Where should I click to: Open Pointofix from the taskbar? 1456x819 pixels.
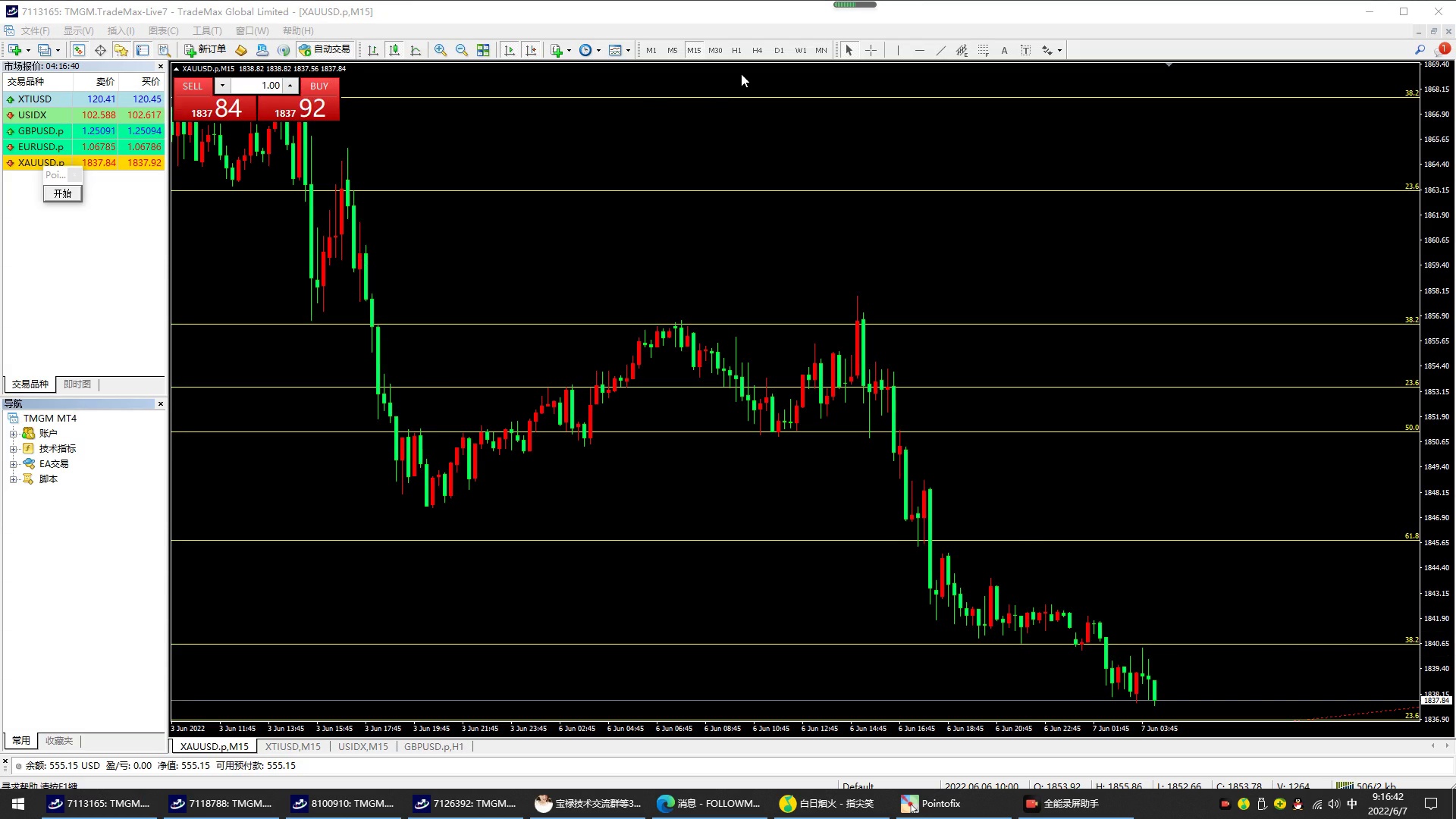pyautogui.click(x=931, y=804)
